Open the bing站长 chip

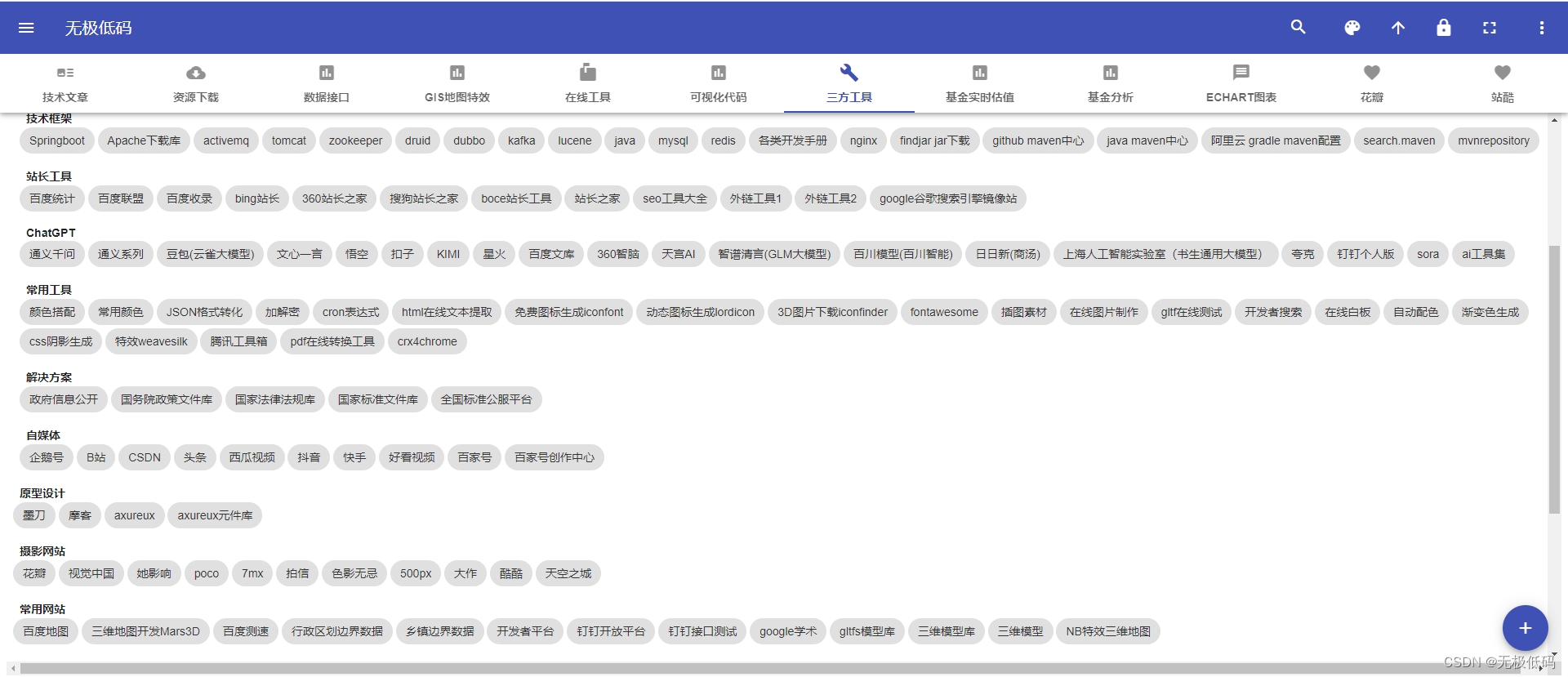pyautogui.click(x=257, y=198)
